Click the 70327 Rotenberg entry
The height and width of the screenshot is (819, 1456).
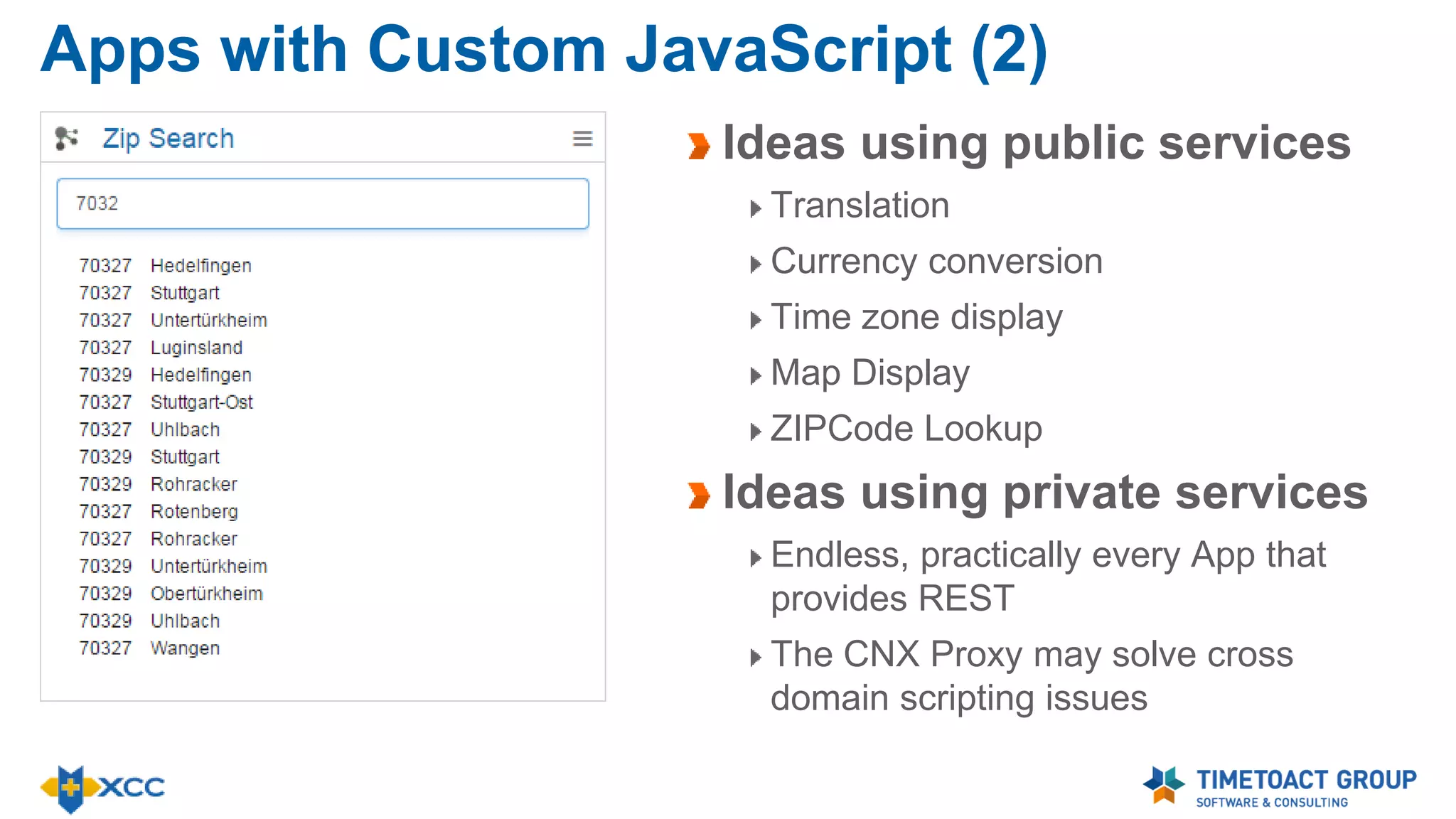pyautogui.click(x=159, y=512)
